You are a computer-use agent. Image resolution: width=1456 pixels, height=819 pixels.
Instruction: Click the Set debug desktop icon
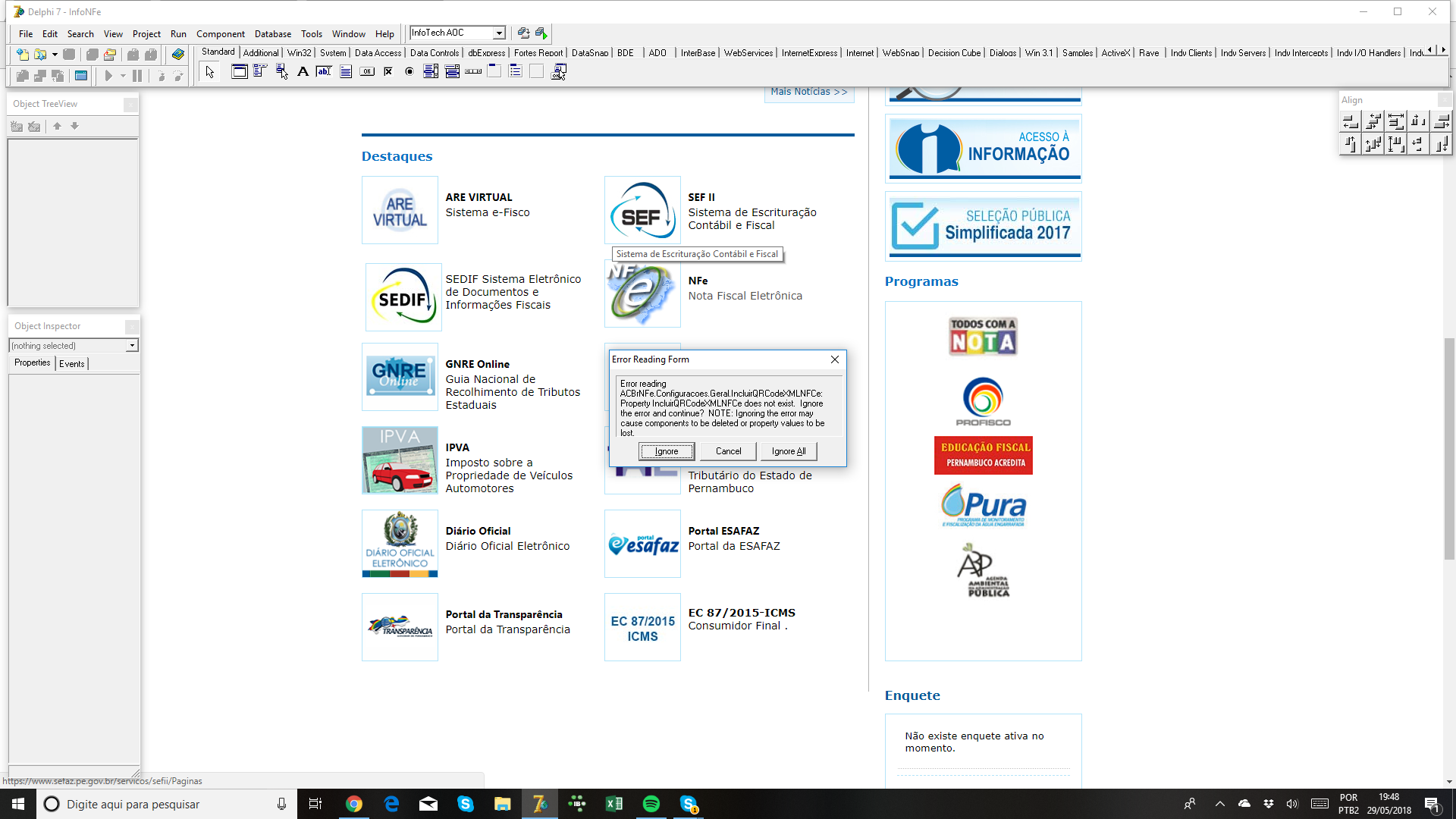(541, 33)
